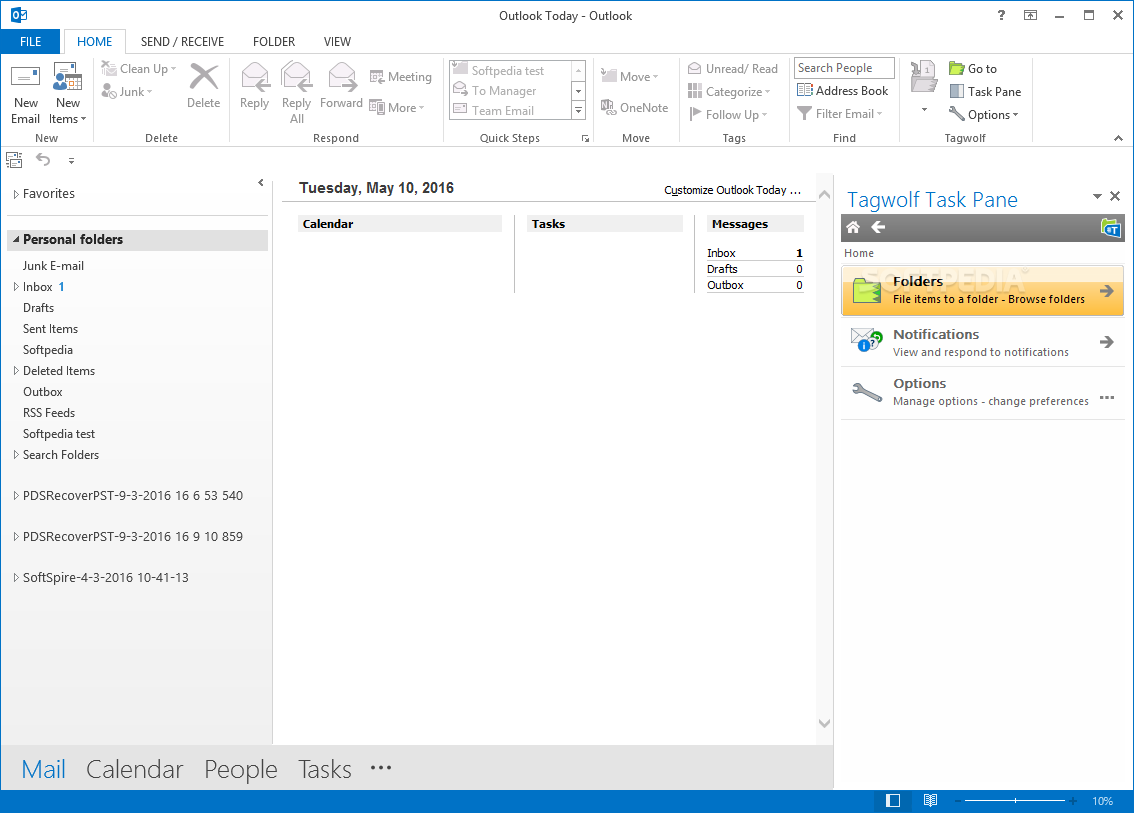Open the Move dropdown
The image size is (1134, 813).
629,77
